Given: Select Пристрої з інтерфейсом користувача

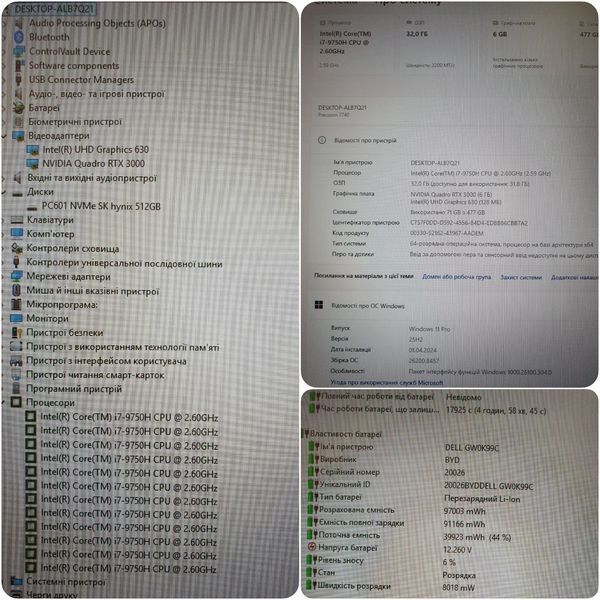Looking at the screenshot, I should [106, 361].
